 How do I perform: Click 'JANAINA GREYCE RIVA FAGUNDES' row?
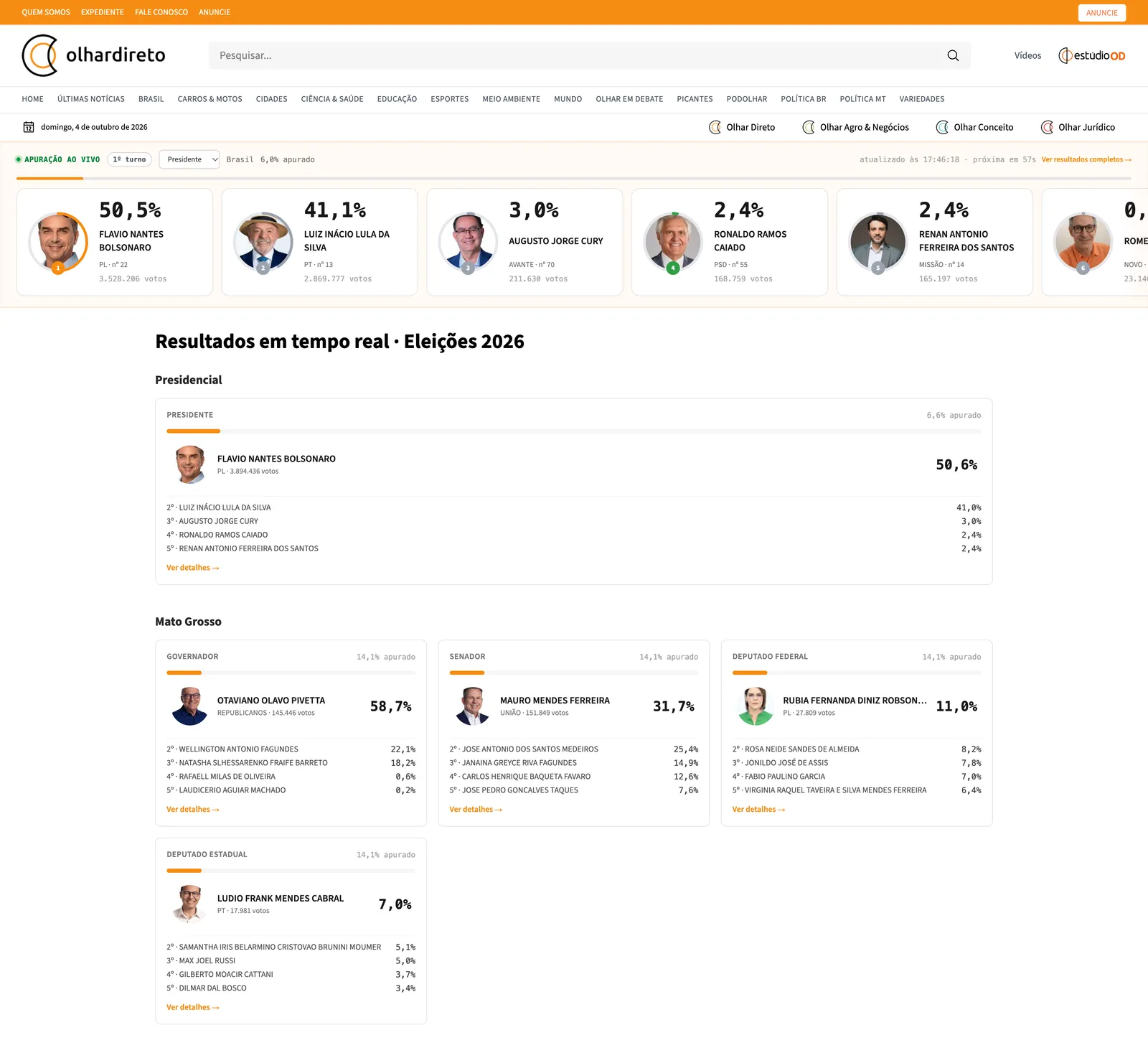574,763
